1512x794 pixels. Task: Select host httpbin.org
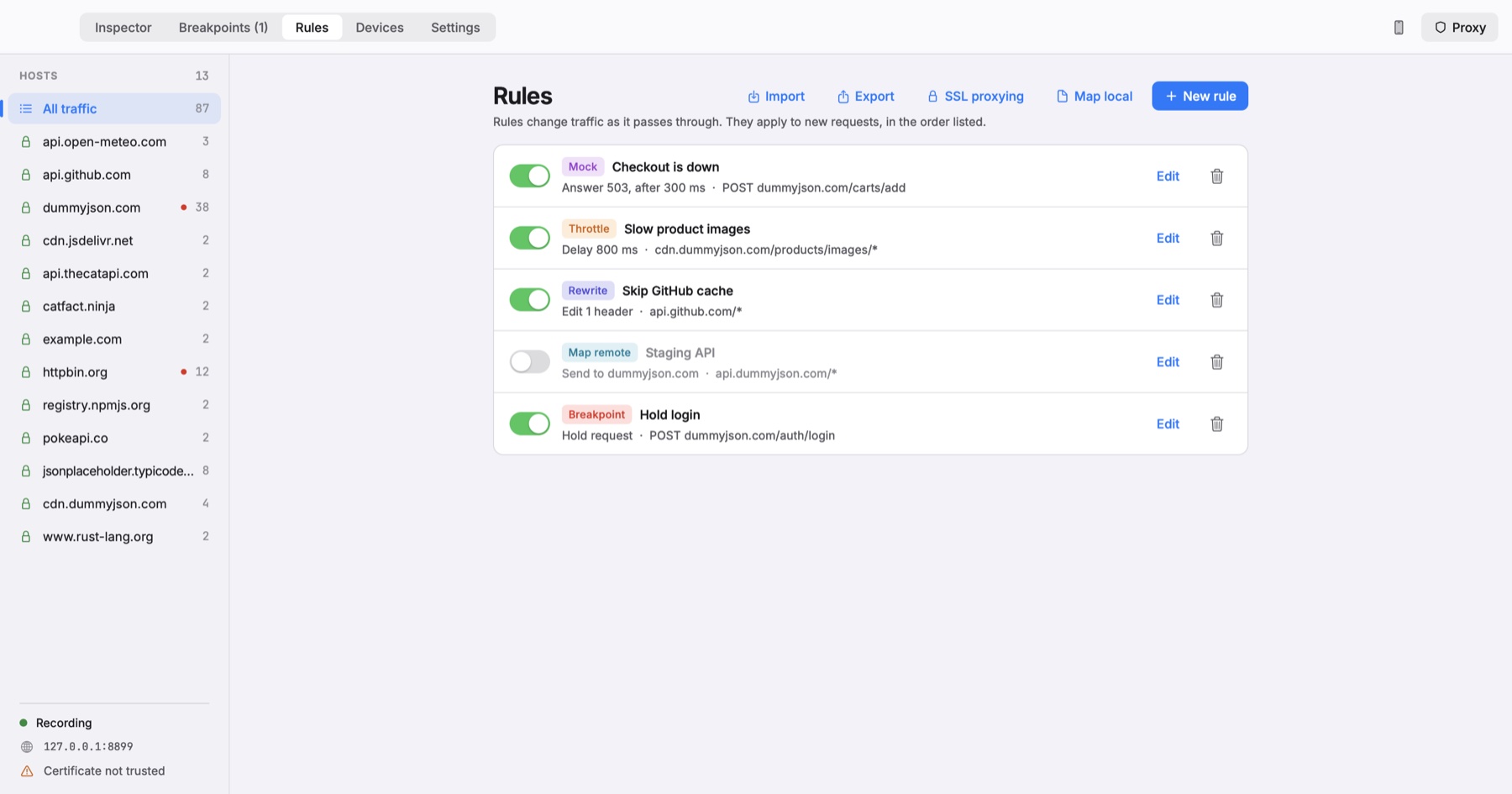pos(114,372)
